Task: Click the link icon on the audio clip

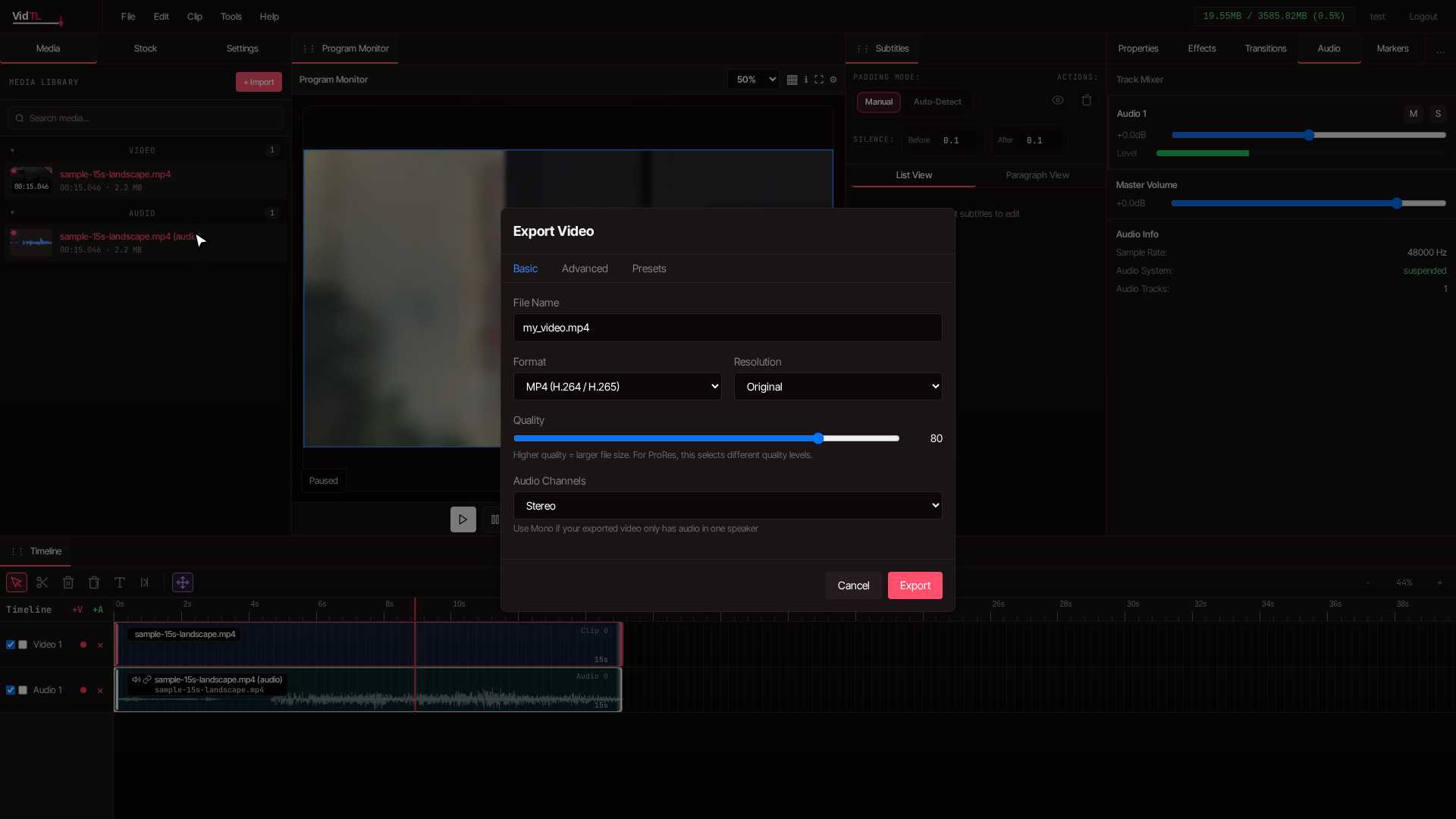Action: [147, 679]
